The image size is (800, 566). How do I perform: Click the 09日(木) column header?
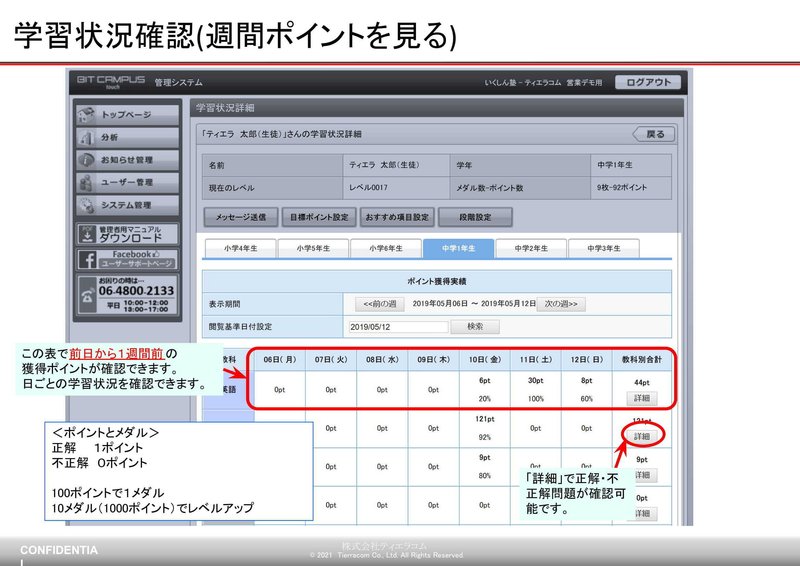point(433,359)
